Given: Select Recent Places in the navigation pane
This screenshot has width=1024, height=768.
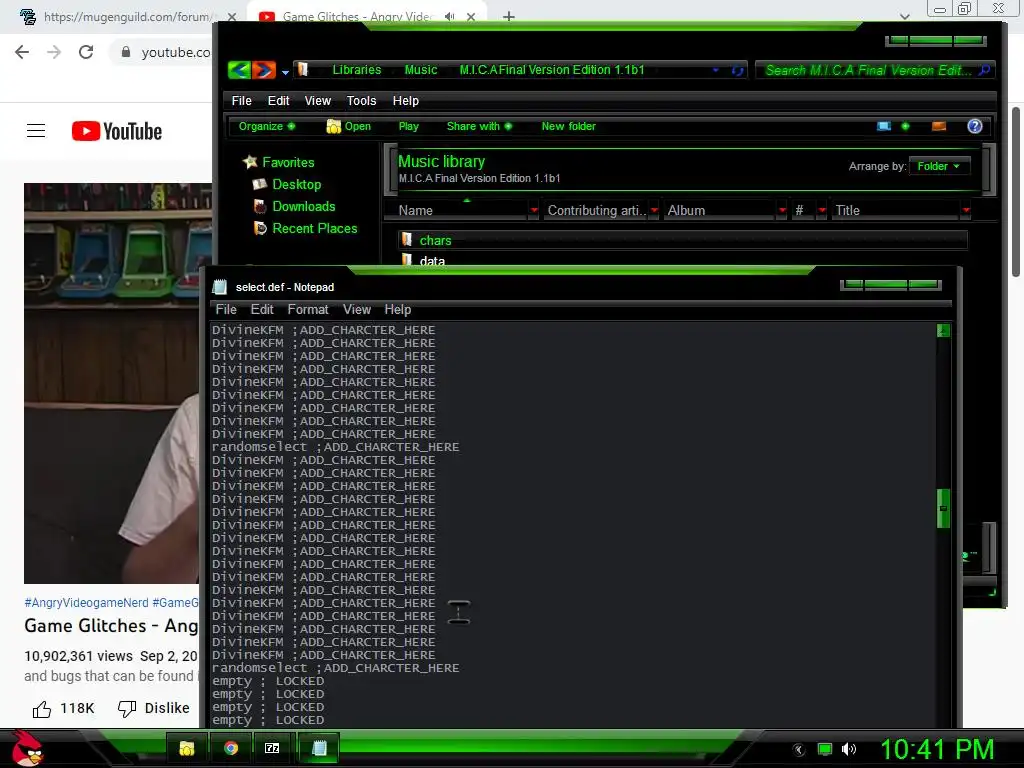Looking at the screenshot, I should click(x=305, y=229).
